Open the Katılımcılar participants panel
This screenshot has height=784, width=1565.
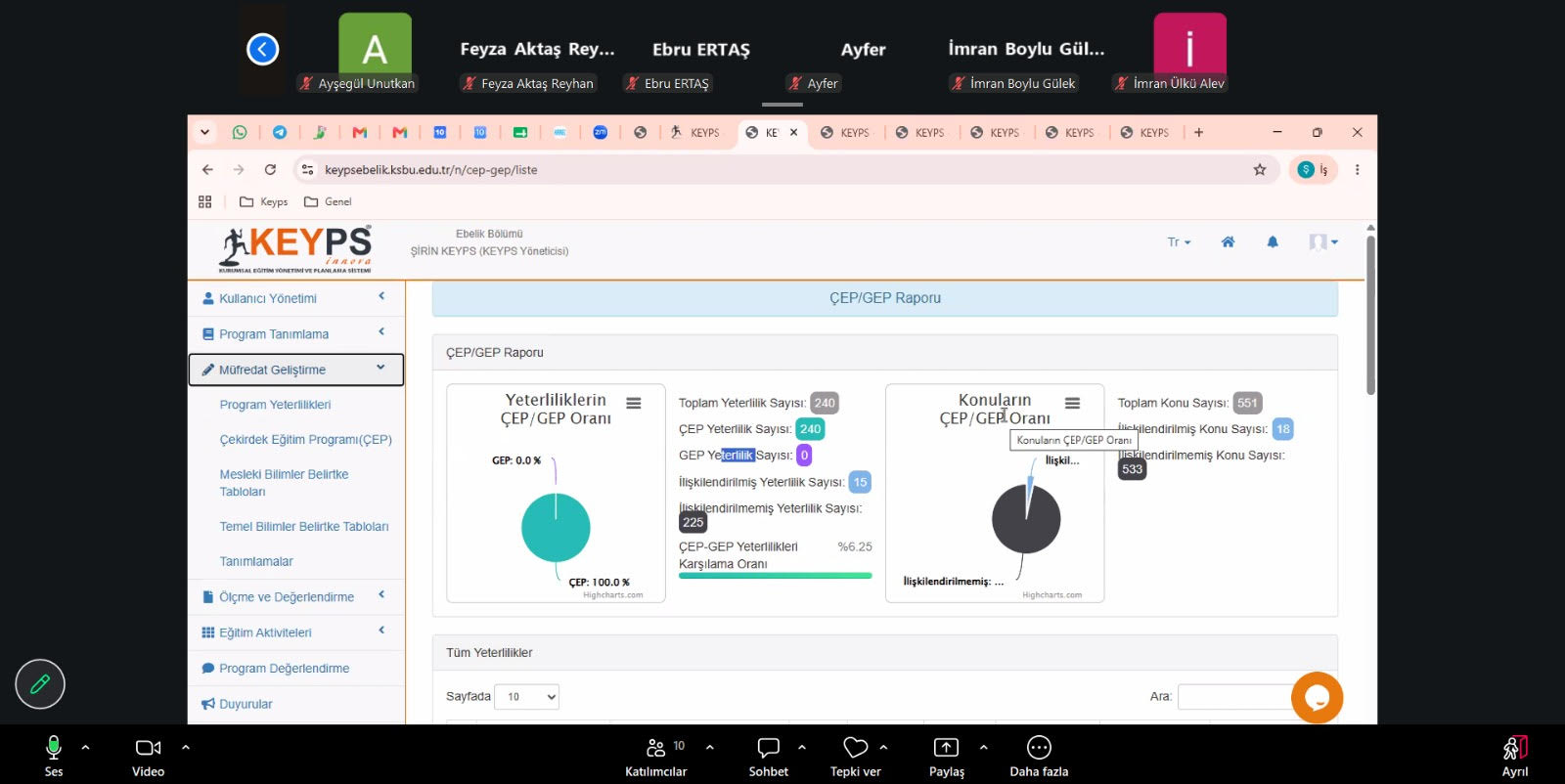[x=655, y=756]
